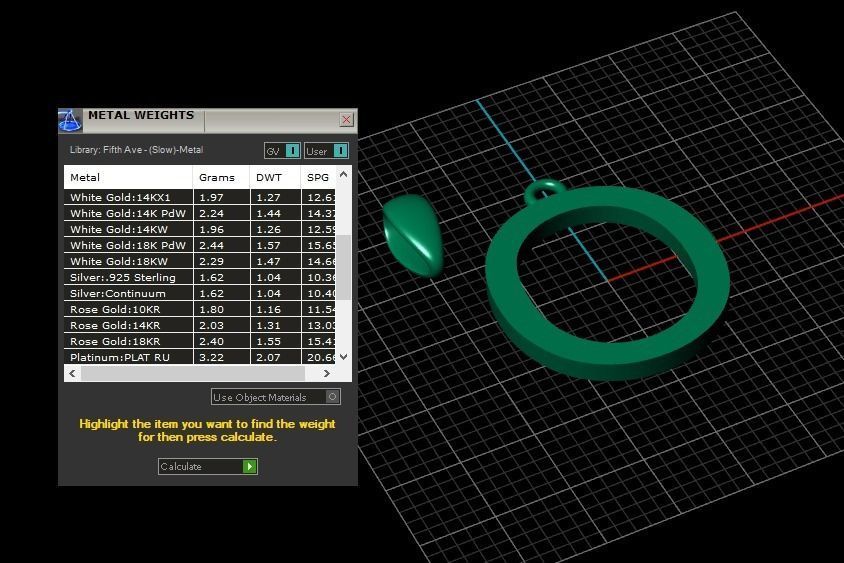Select the White Gold:14KW row
The image size is (844, 563).
coord(200,229)
